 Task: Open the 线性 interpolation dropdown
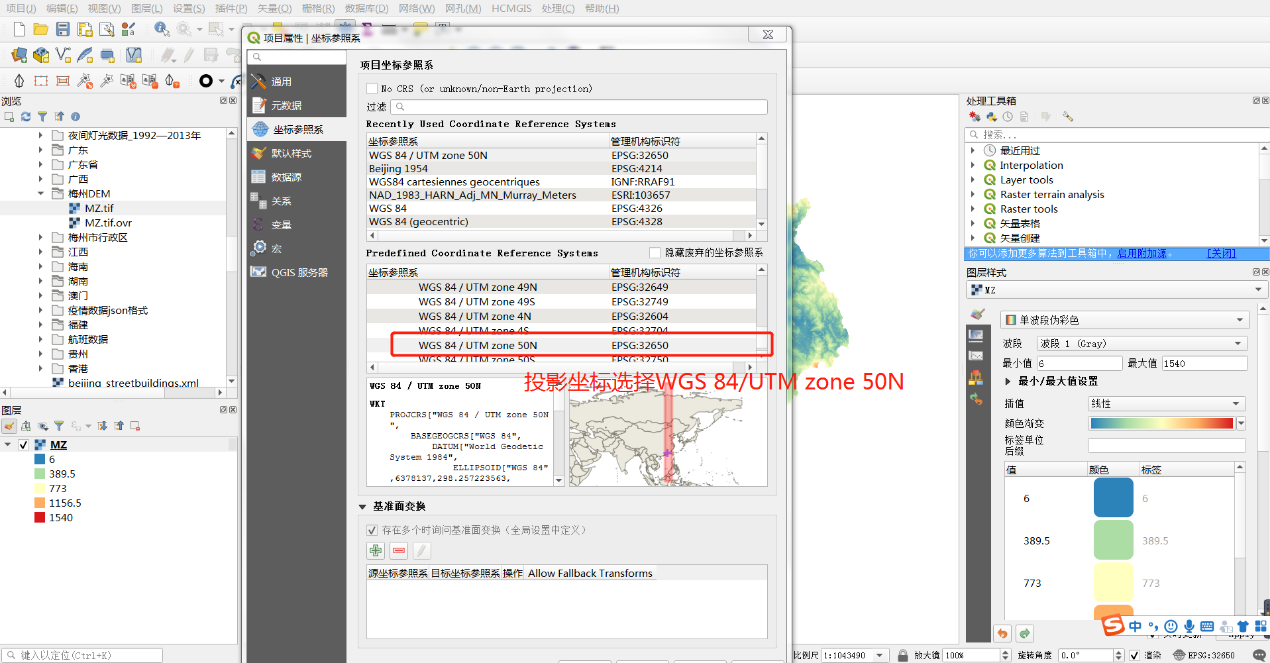coord(1167,404)
